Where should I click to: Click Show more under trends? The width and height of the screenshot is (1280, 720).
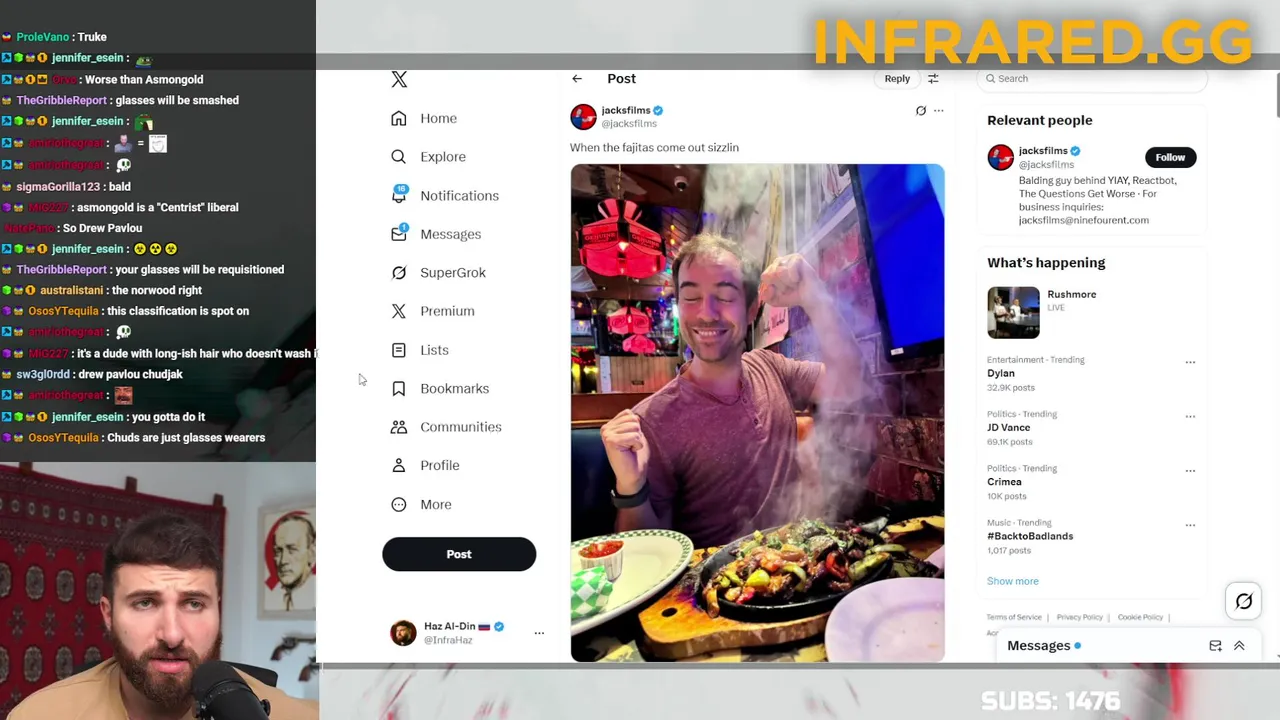pyautogui.click(x=1012, y=581)
